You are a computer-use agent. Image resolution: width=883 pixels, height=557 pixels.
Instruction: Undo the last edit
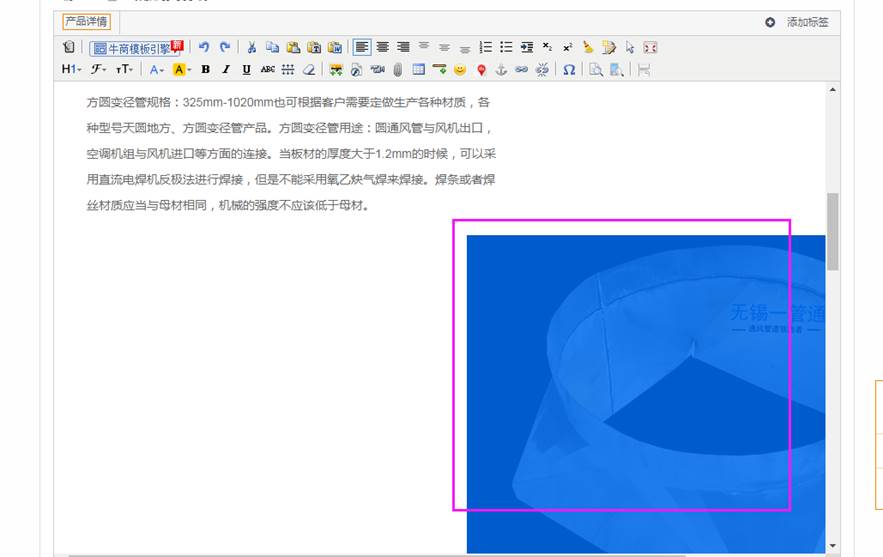click(204, 47)
